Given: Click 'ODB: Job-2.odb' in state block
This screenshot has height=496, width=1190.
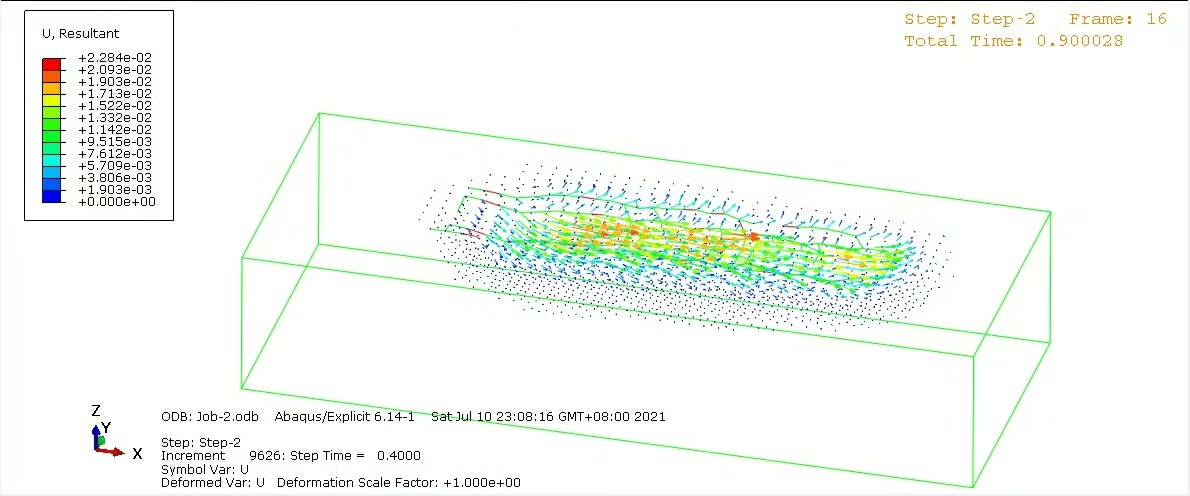Looking at the screenshot, I should click(x=209, y=416).
